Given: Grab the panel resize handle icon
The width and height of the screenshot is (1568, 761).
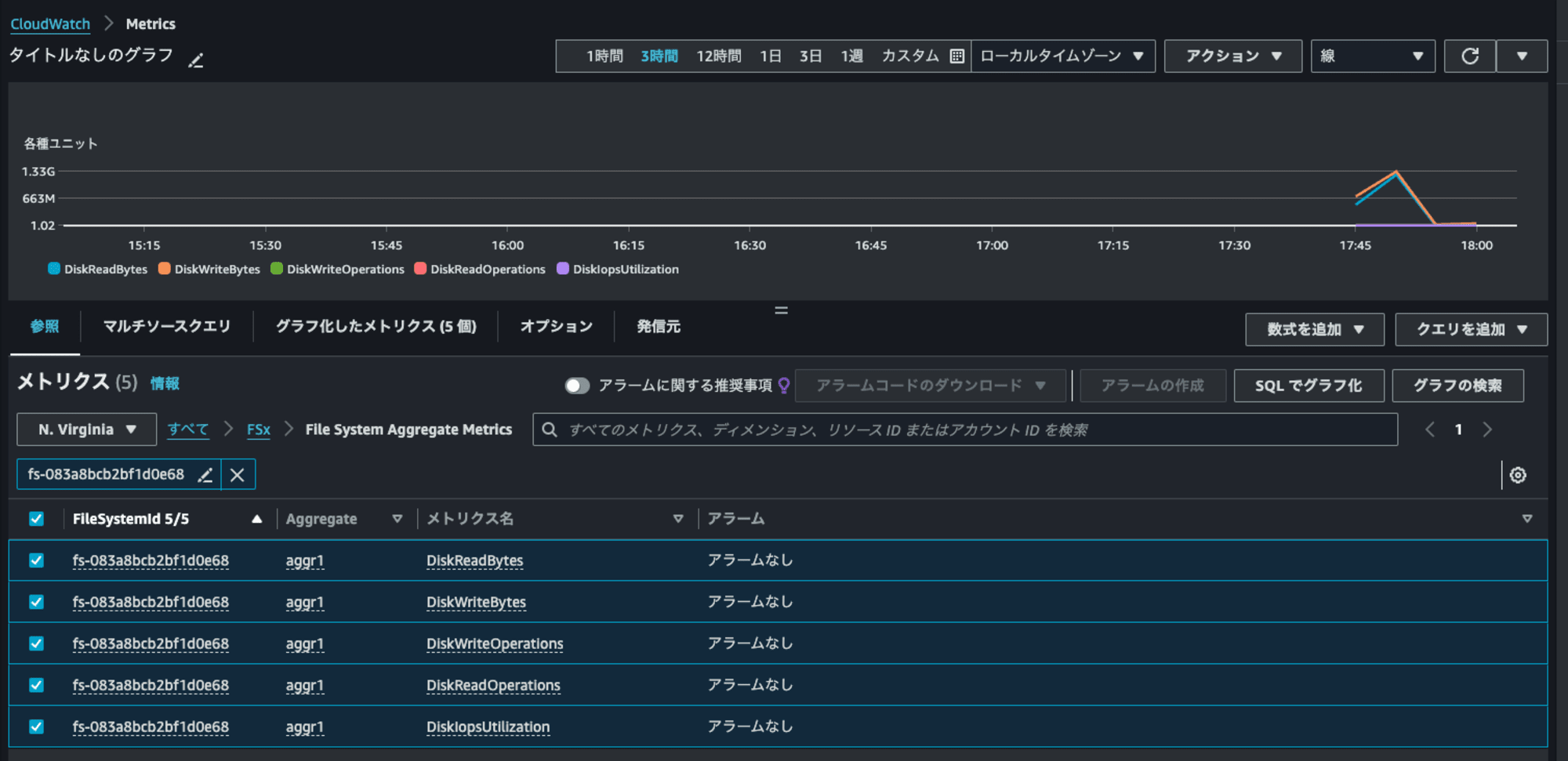Looking at the screenshot, I should pyautogui.click(x=782, y=310).
